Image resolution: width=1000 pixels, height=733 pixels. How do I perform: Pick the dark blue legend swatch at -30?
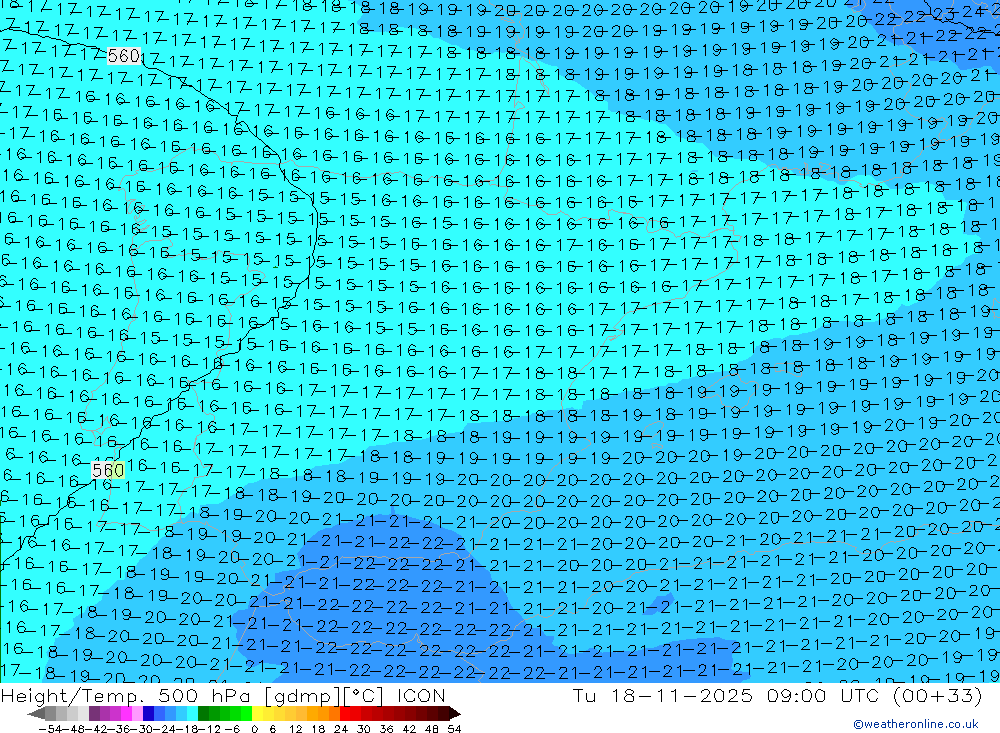[149, 714]
